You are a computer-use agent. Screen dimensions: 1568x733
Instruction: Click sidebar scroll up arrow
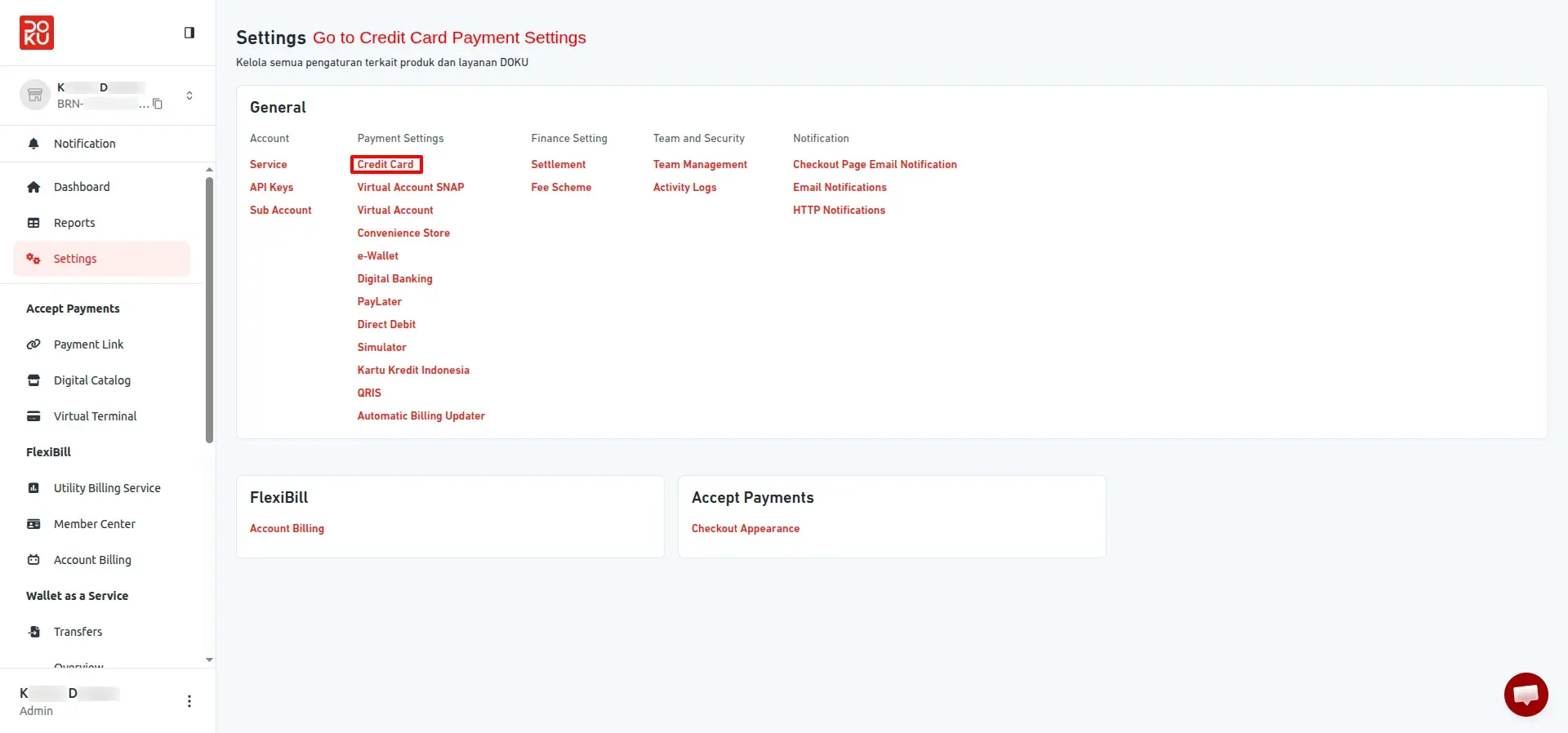point(209,170)
